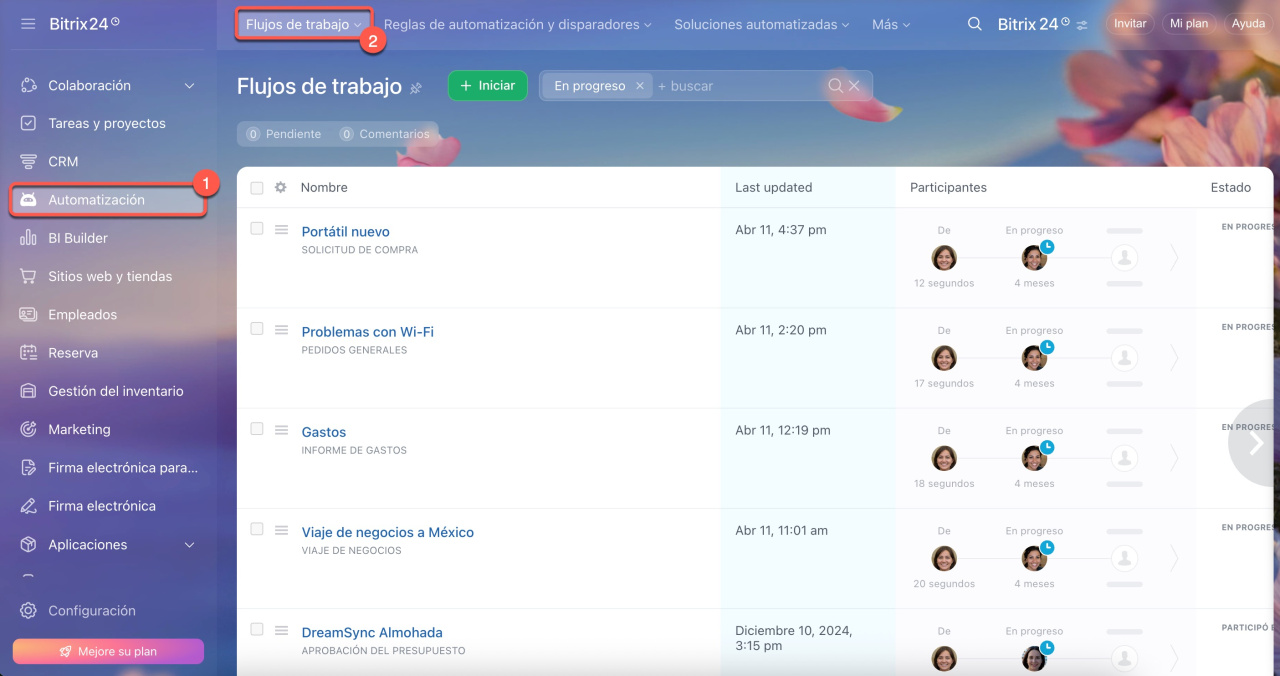Image resolution: width=1280 pixels, height=676 pixels.
Task: Open Gestión del inventario icon
Action: pyautogui.click(x=29, y=391)
